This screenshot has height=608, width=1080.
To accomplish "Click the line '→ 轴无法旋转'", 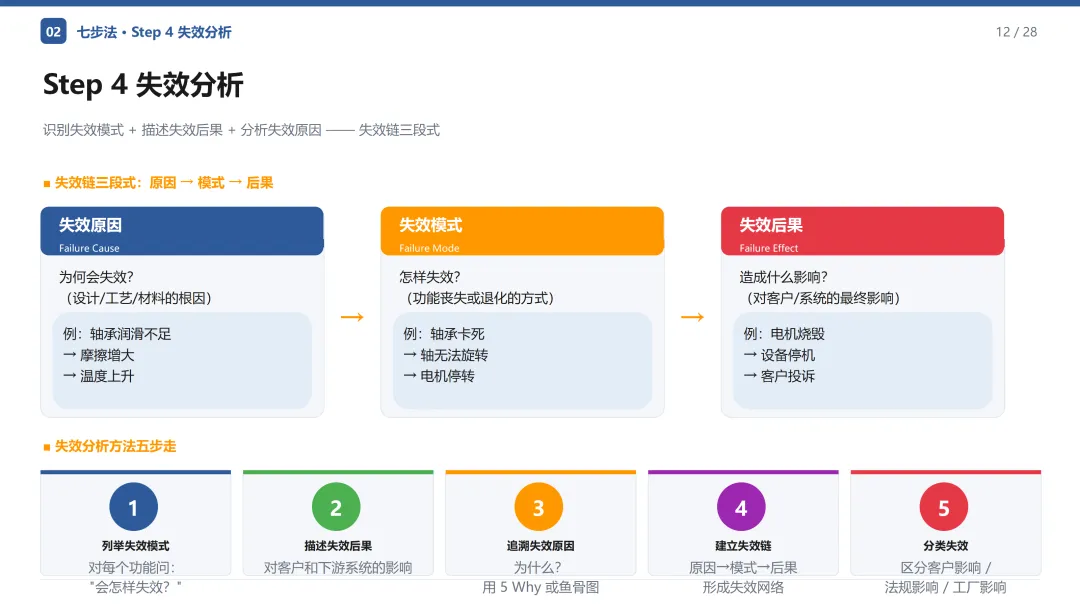I will click(446, 355).
